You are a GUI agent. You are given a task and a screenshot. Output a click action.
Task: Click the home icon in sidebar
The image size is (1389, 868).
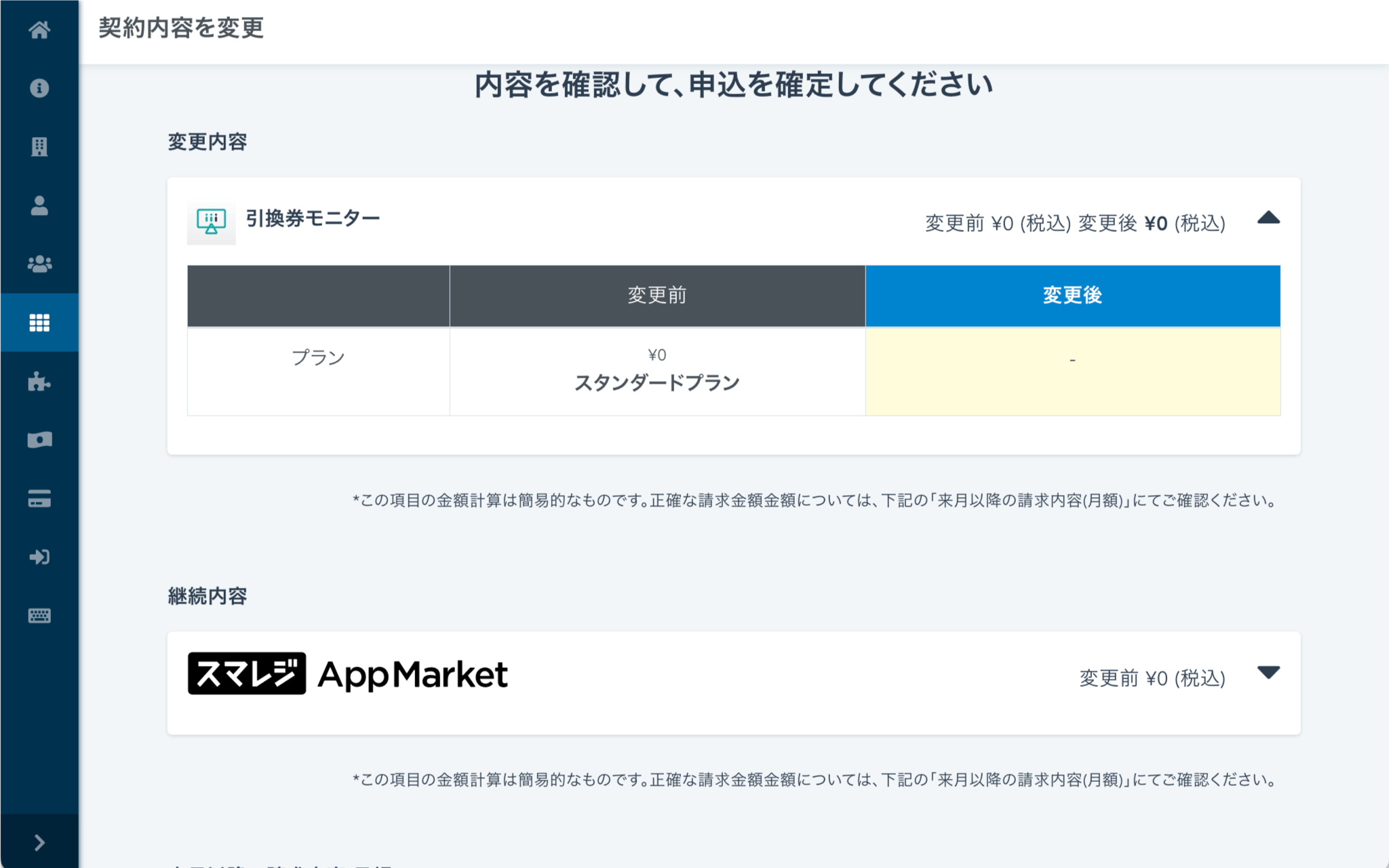(x=39, y=30)
